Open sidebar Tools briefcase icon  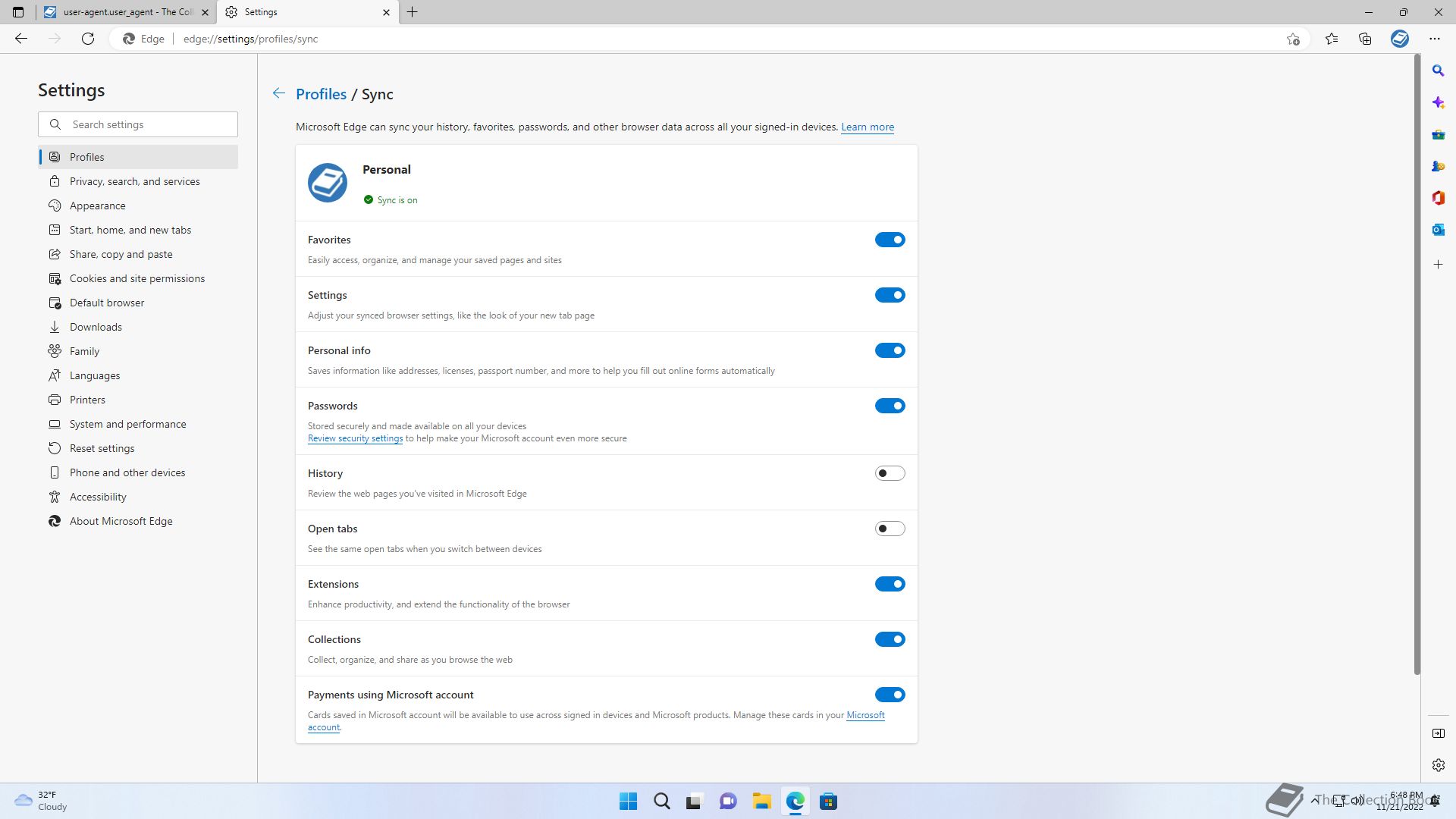tap(1438, 135)
